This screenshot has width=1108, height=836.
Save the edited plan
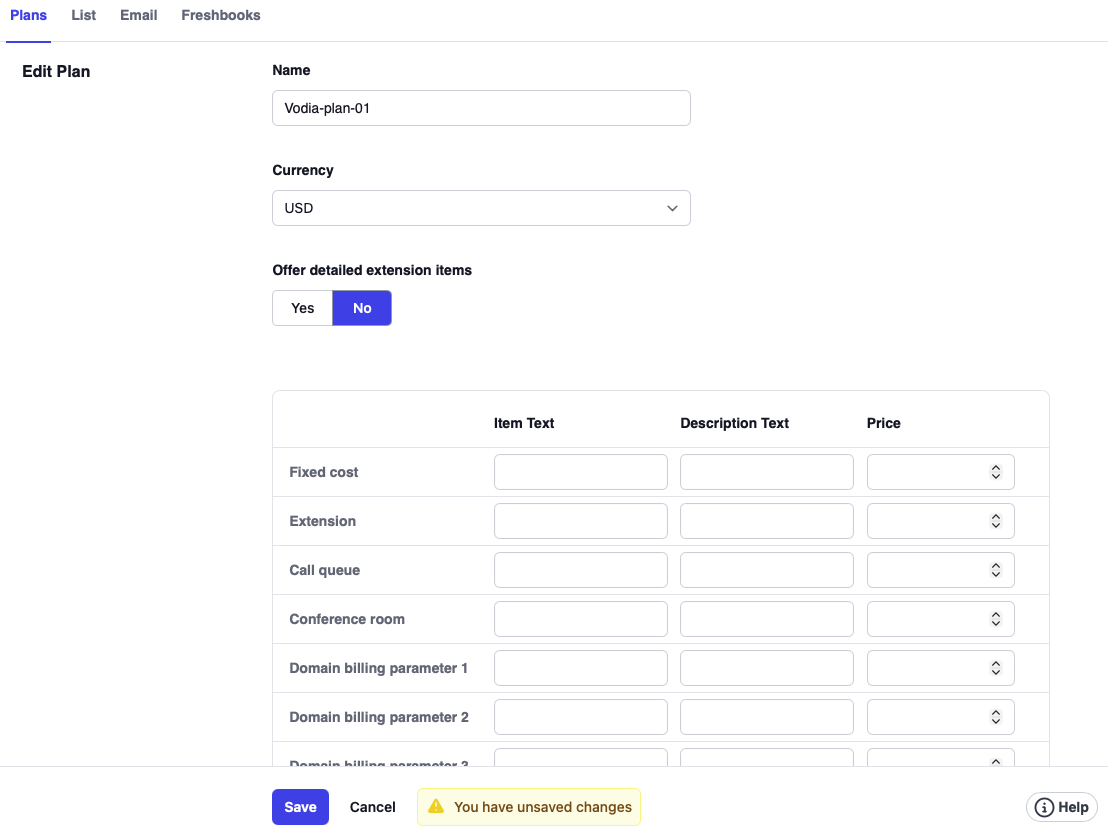300,807
